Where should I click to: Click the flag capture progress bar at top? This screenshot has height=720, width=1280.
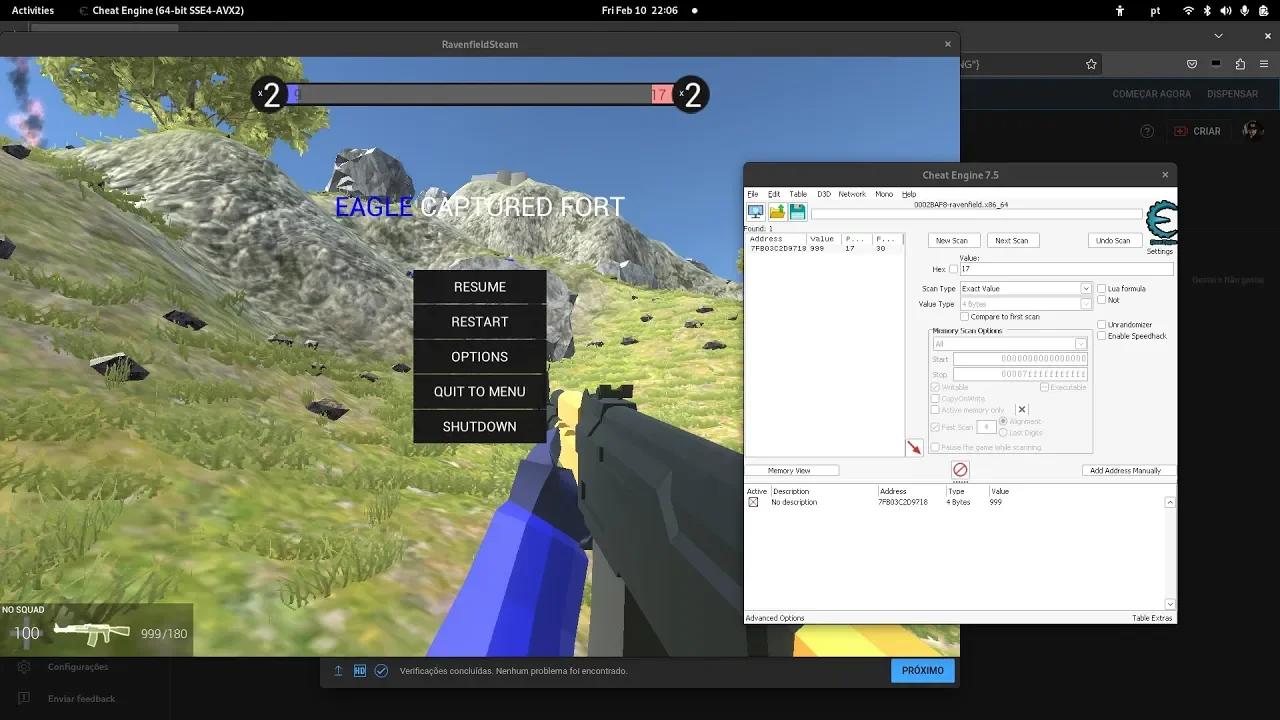click(x=480, y=93)
